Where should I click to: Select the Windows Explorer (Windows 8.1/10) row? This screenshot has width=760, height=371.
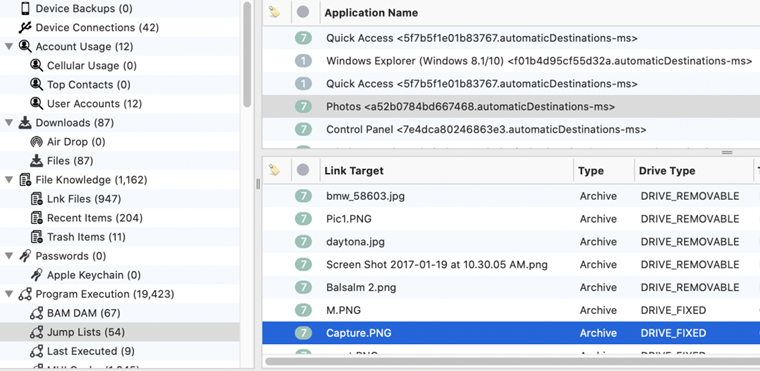511,61
